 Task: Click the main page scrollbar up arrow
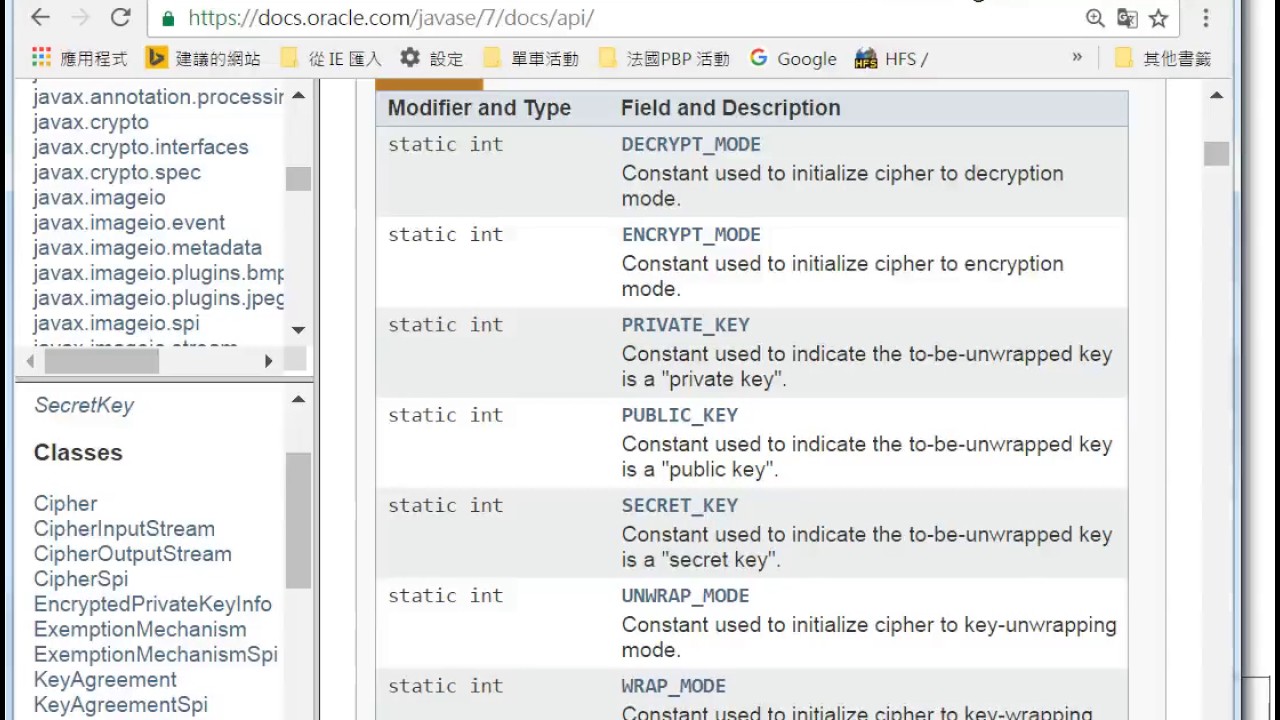click(x=1216, y=96)
